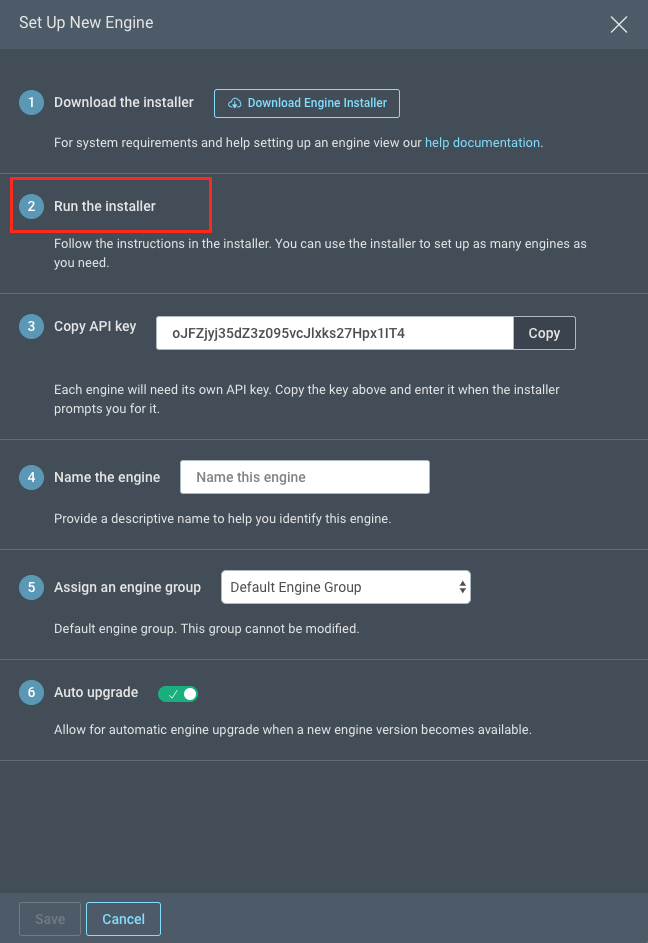
Task: Click the step 6 number badge
Action: click(31, 693)
